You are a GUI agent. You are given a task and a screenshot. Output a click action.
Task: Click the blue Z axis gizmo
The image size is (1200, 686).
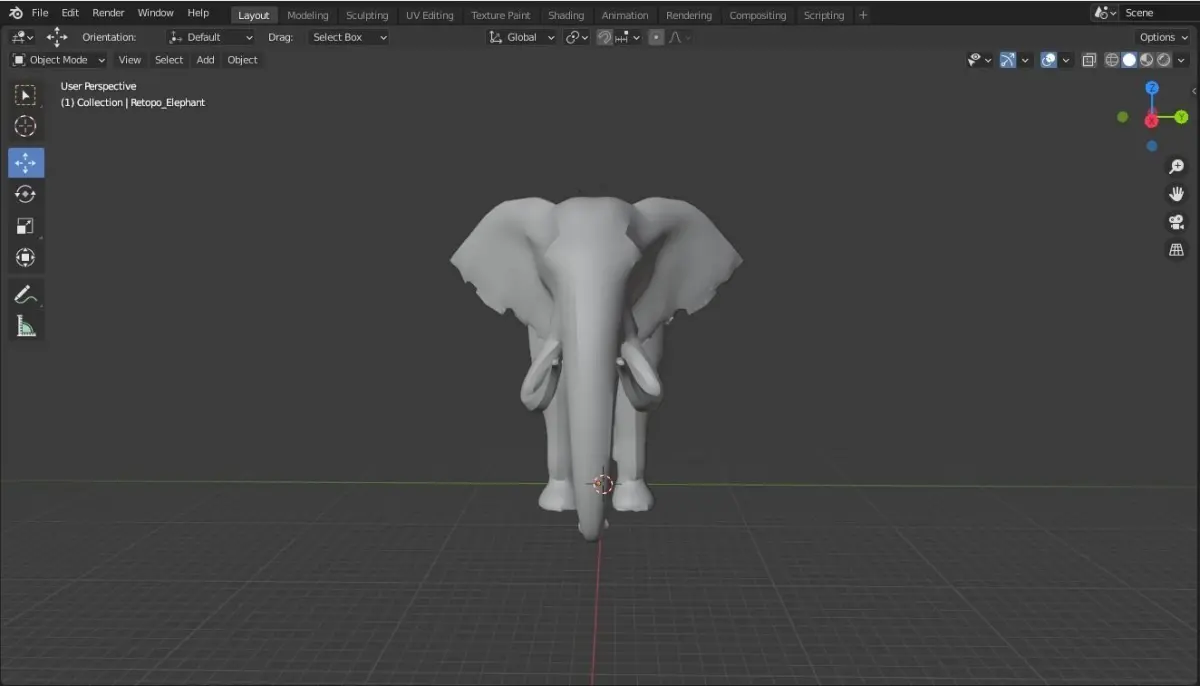tap(1152, 88)
